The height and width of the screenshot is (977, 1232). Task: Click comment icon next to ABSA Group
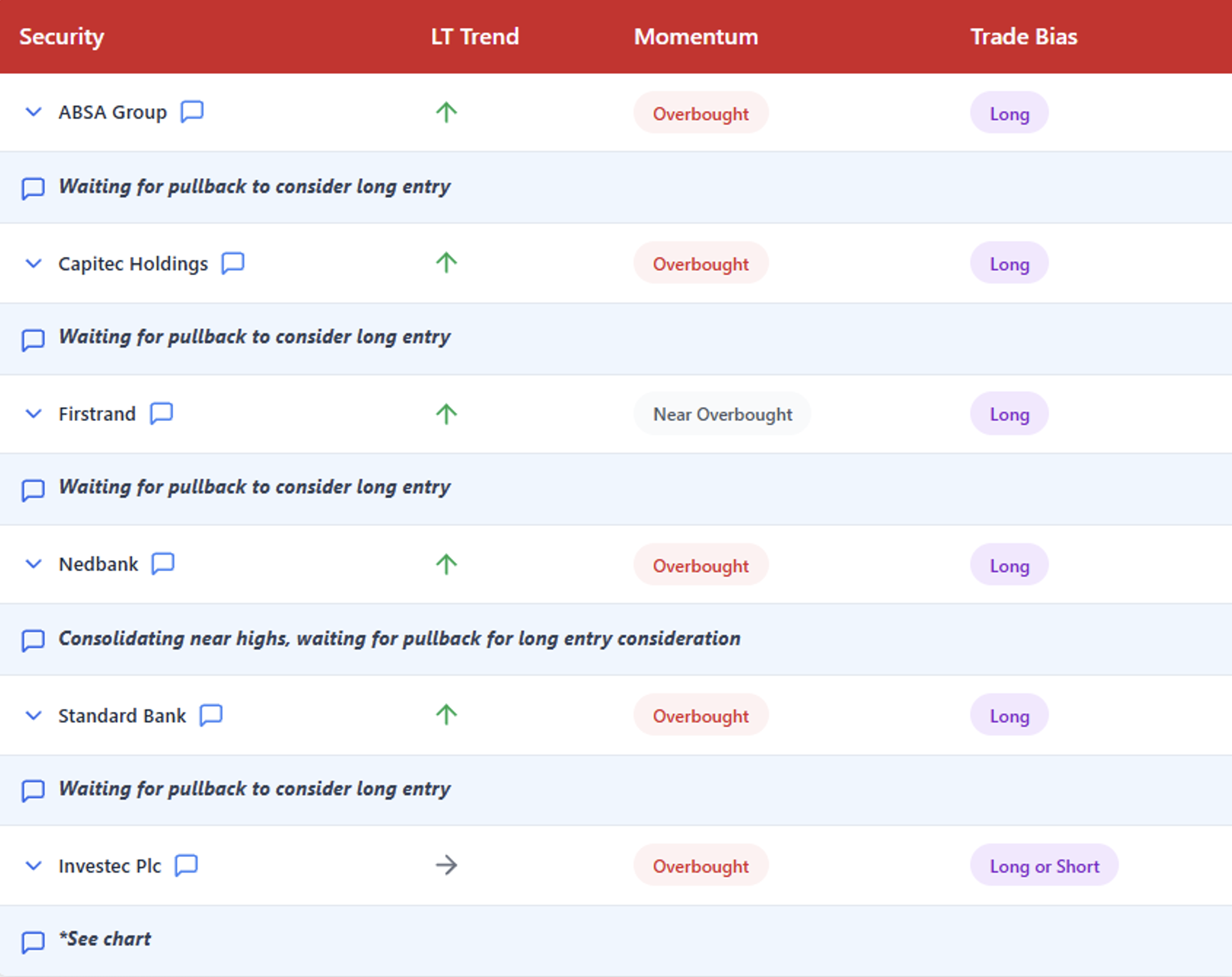coord(192,111)
